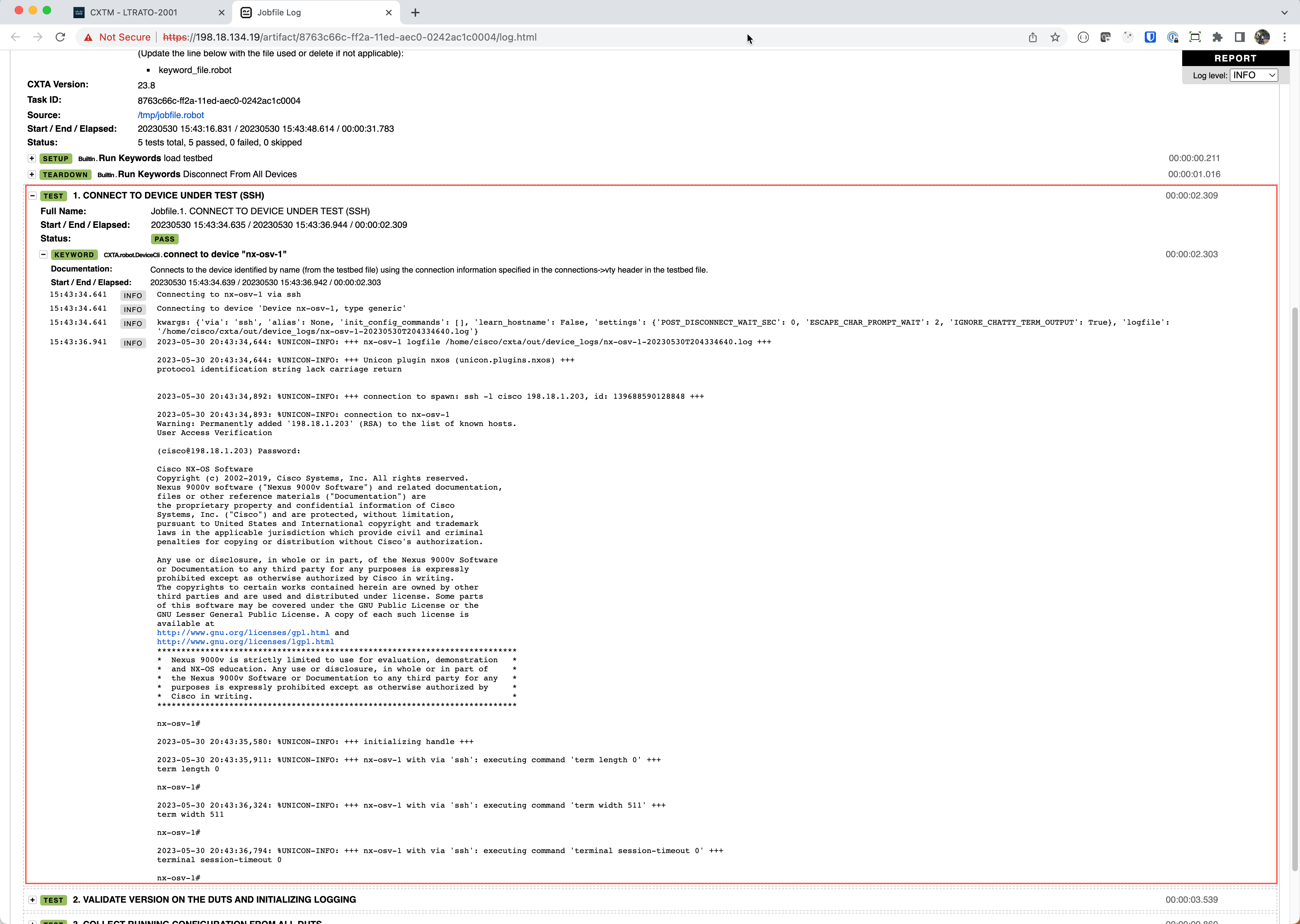Click the page vertical scrollbar thumb
1300x924 pixels.
click(1295, 589)
